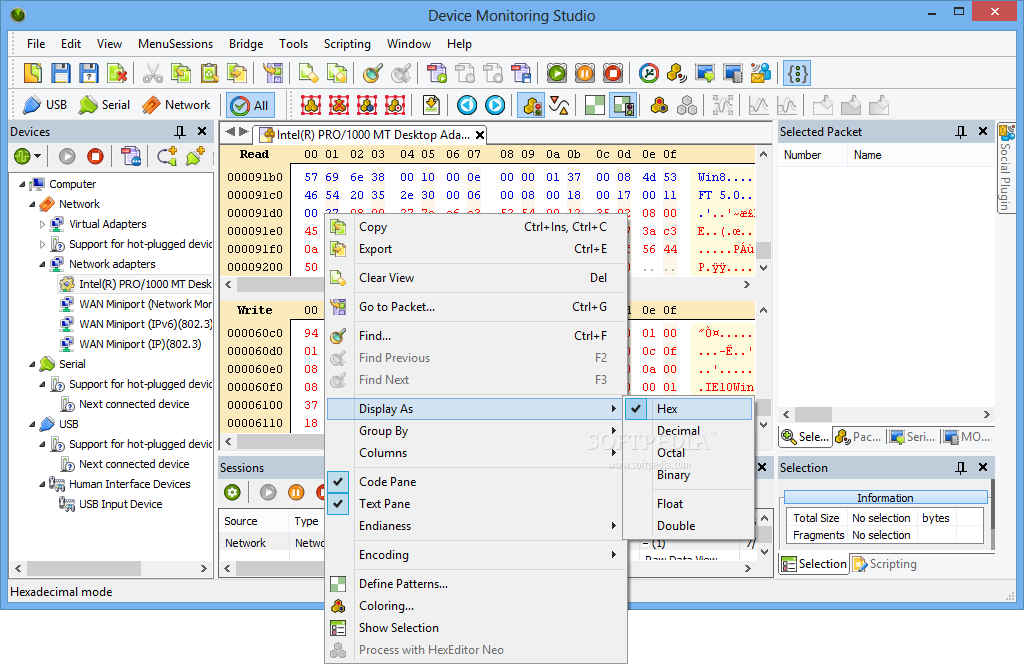Click the green icon in Devices panel toolbar
1024x664 pixels.
[22, 156]
